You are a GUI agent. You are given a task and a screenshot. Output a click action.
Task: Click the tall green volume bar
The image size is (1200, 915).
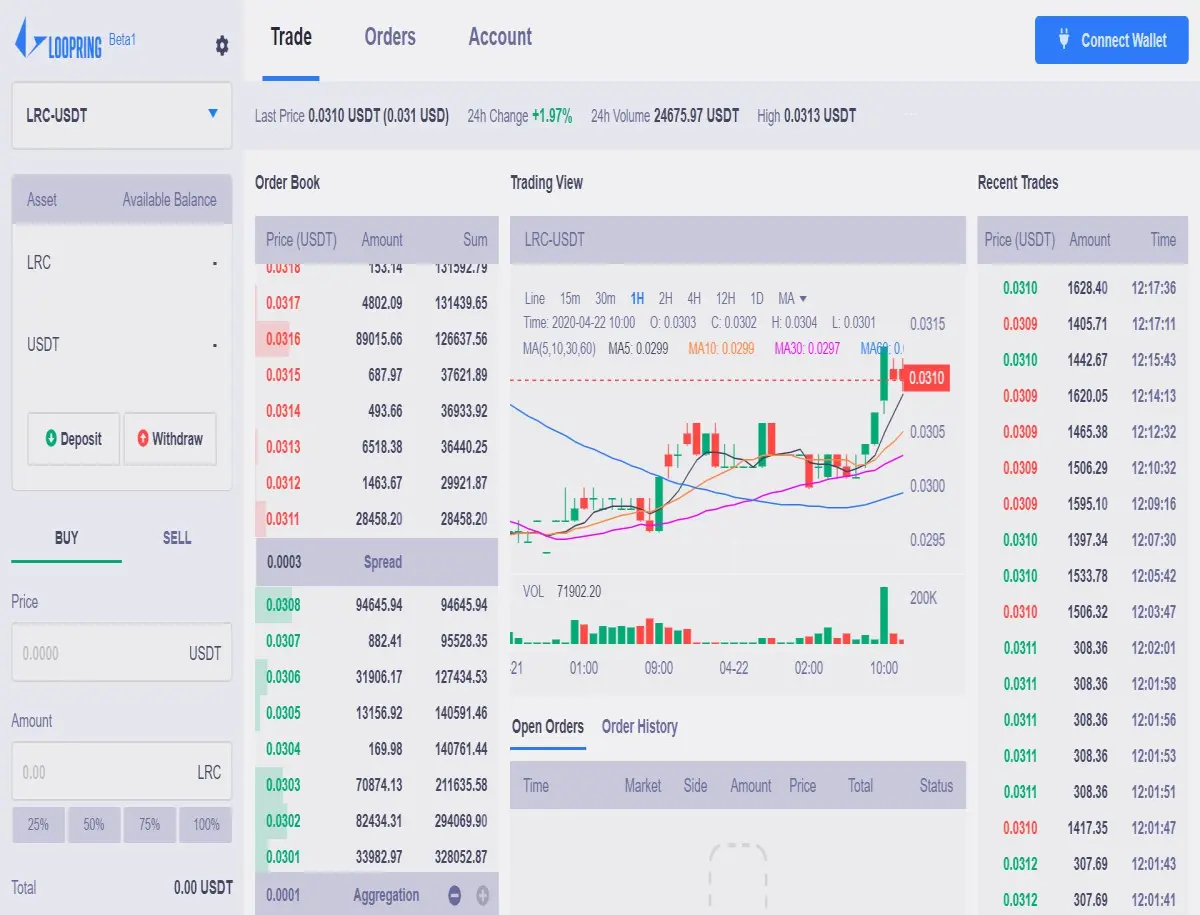coord(883,615)
